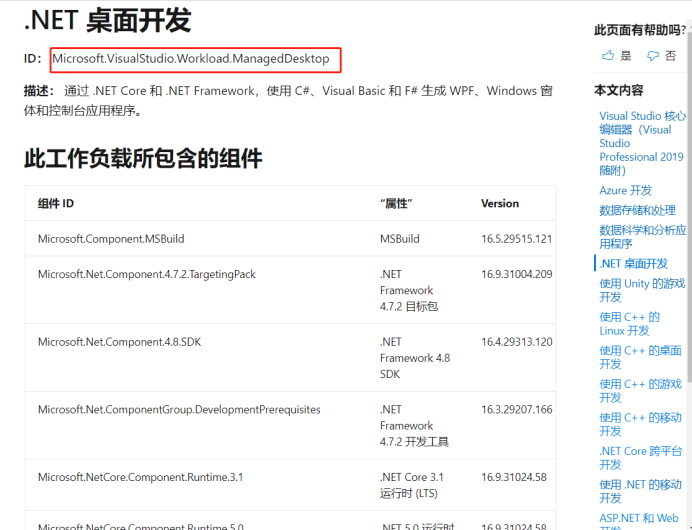Click the thumbs-up 是 feedback icon
Screen dimensions: 692x530
(x=608, y=56)
